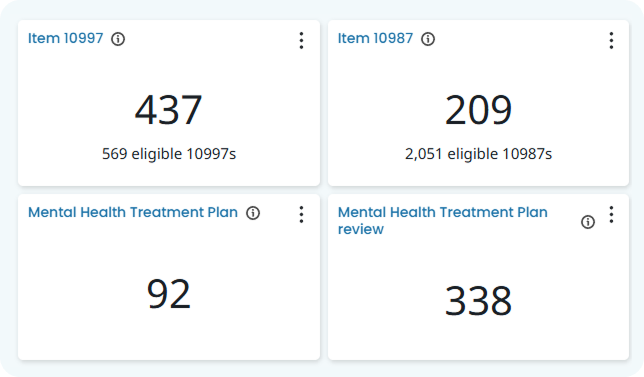Image resolution: width=644 pixels, height=377 pixels.
Task: Click the 92 treatment plan count
Action: pyautogui.click(x=169, y=294)
